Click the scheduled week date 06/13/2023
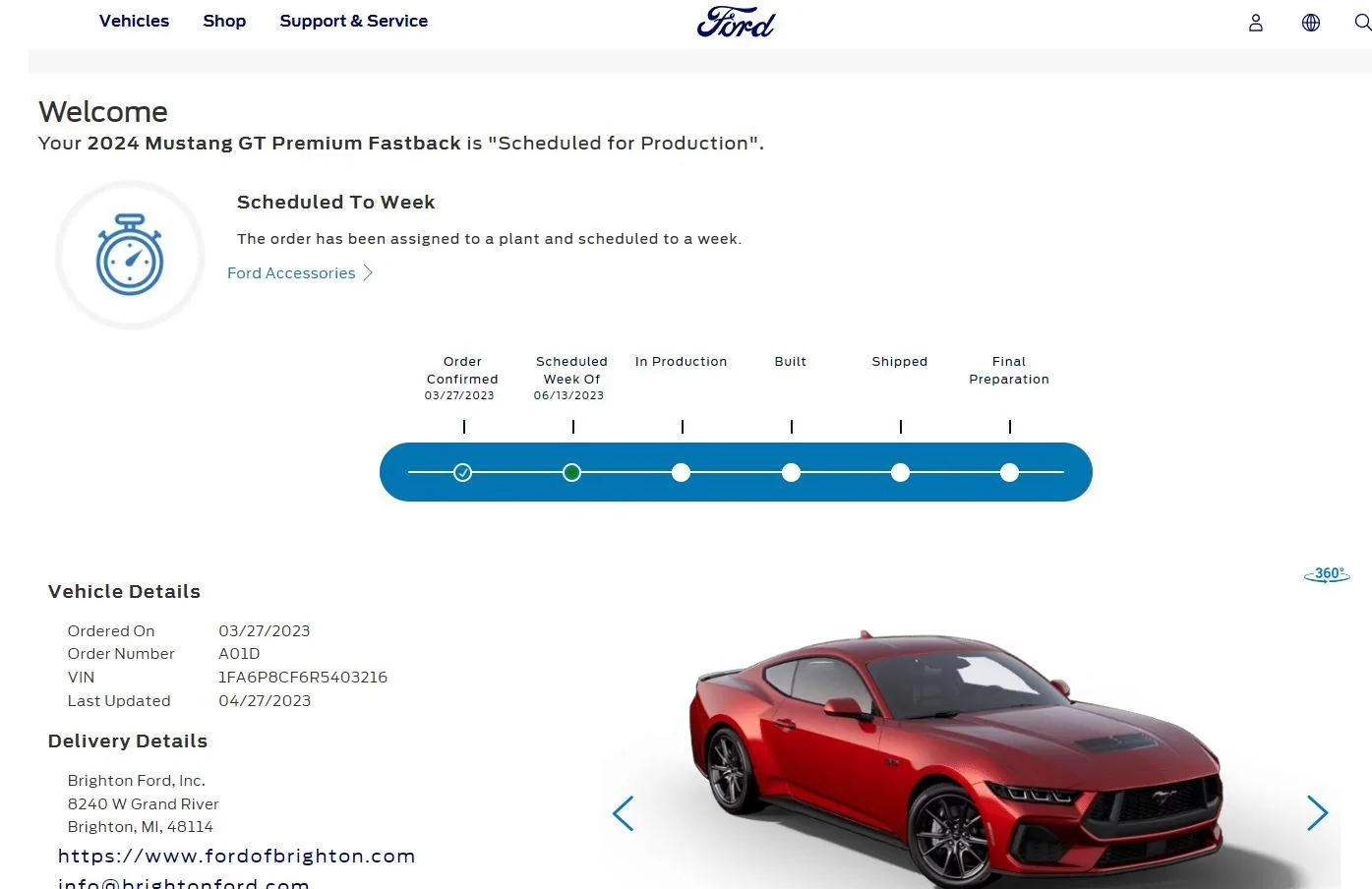This screenshot has width=1372, height=889. coord(568,396)
